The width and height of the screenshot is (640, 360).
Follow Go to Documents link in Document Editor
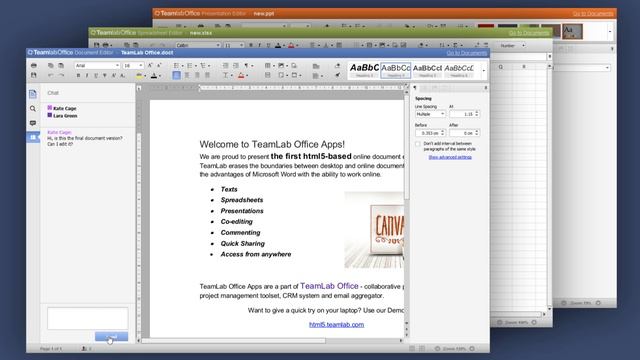click(467, 53)
